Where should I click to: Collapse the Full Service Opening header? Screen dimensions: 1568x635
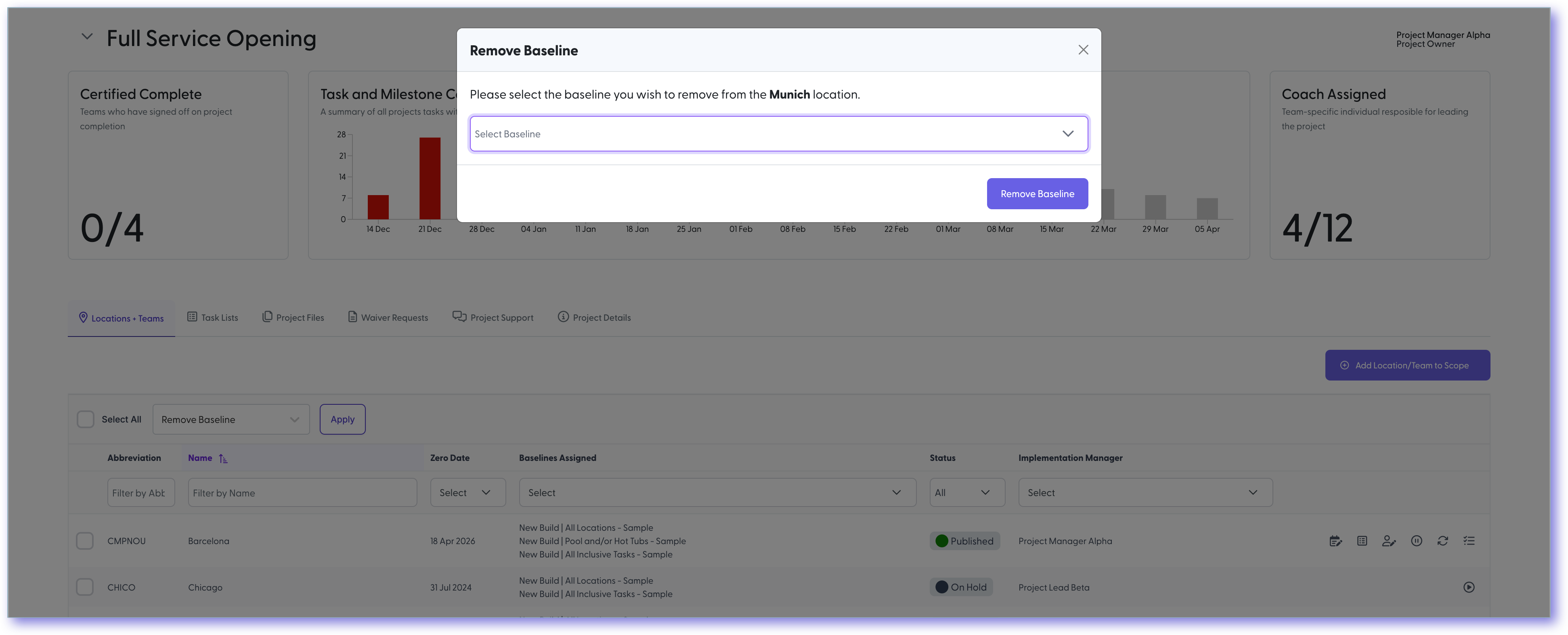pos(87,36)
